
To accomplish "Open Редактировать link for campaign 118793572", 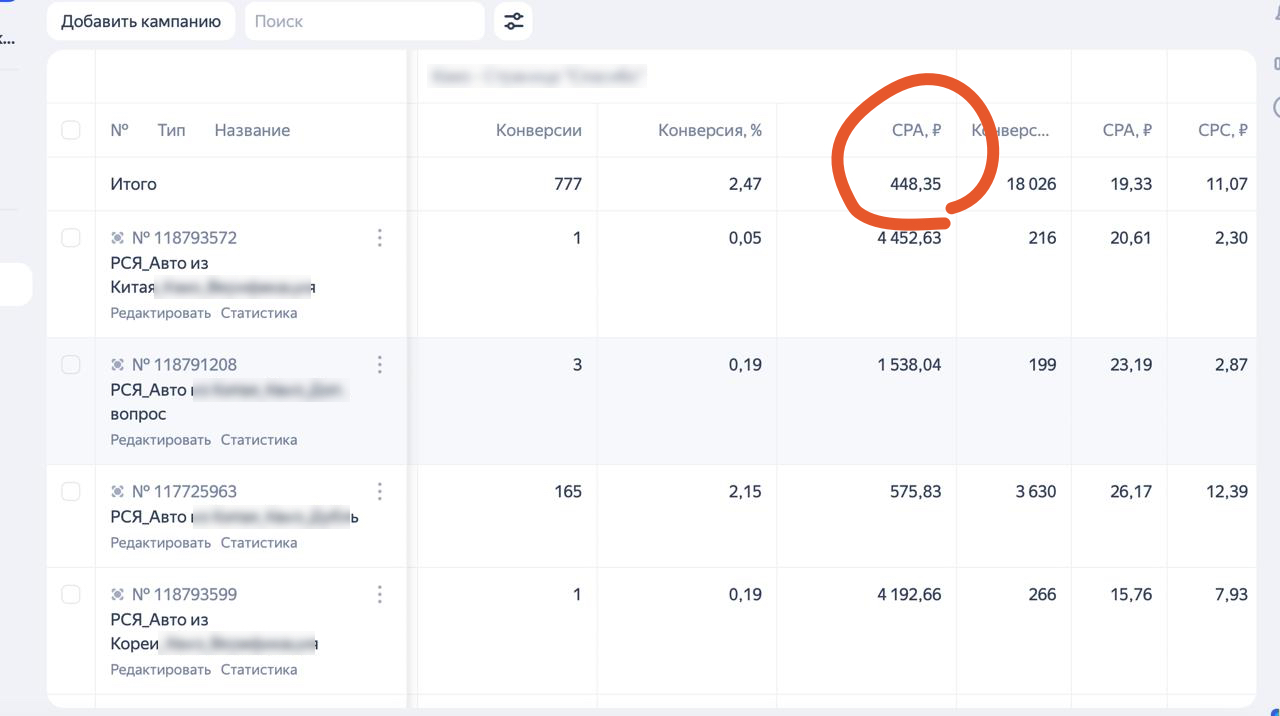I will point(160,313).
